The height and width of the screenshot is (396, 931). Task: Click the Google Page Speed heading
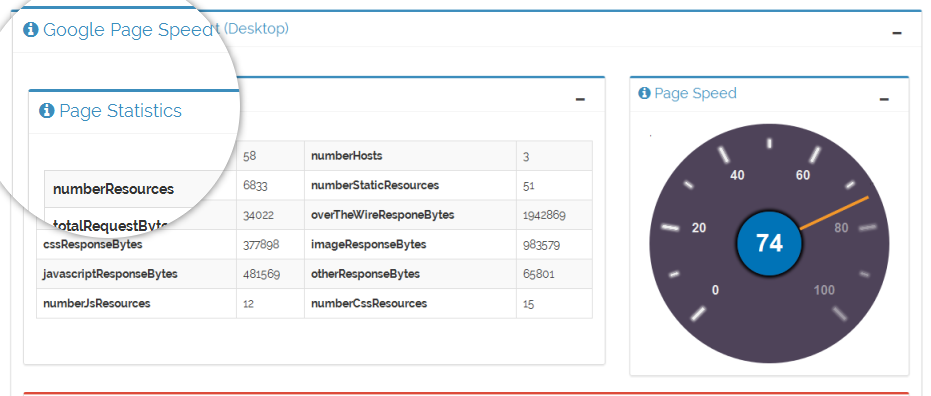(128, 30)
